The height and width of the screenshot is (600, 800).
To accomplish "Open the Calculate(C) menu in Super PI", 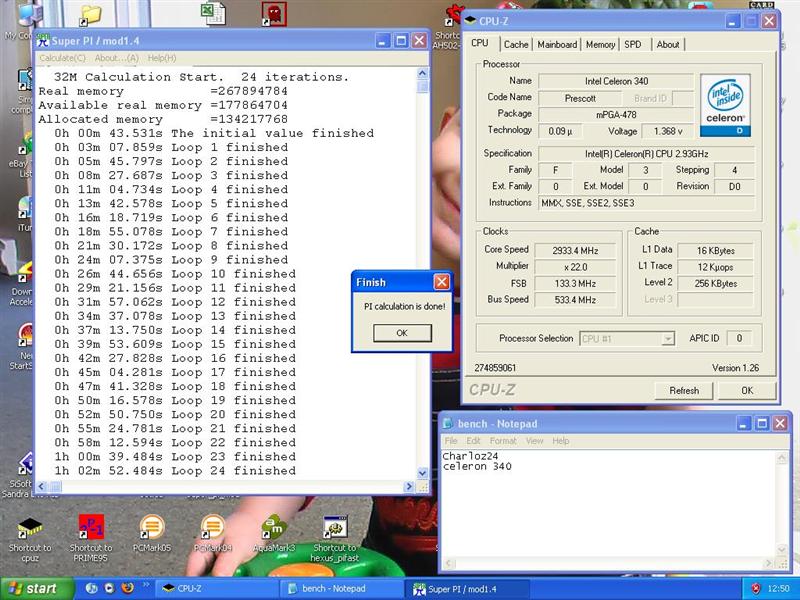I will tap(62, 58).
